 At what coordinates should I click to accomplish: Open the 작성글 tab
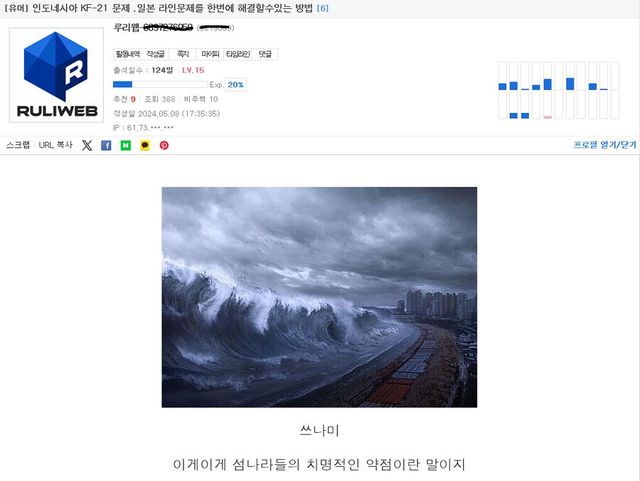pyautogui.click(x=156, y=54)
